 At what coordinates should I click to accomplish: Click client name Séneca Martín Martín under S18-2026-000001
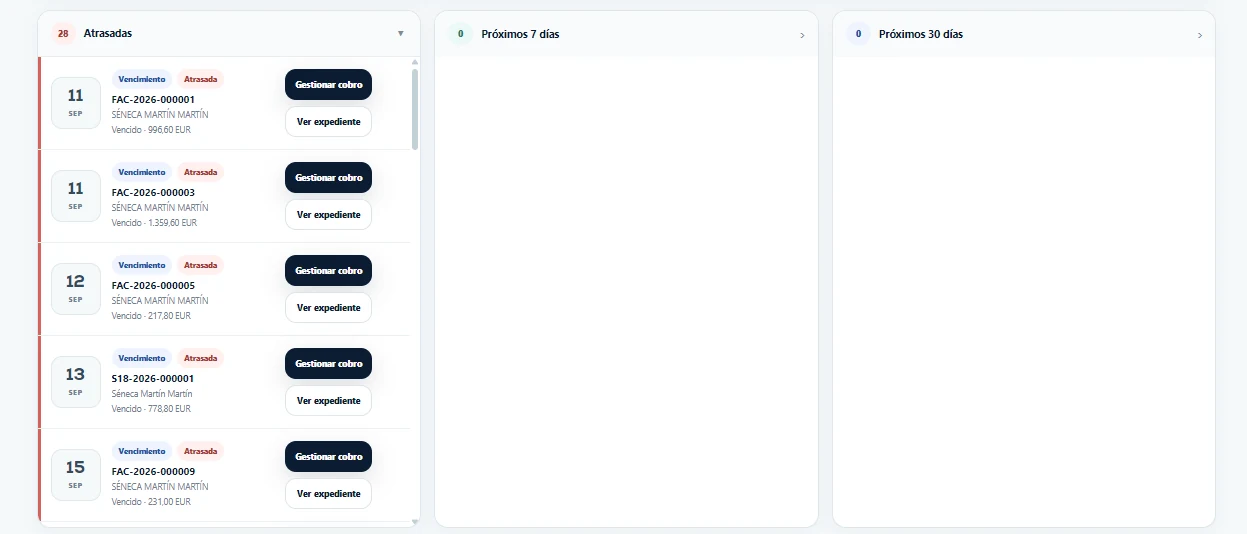point(152,394)
